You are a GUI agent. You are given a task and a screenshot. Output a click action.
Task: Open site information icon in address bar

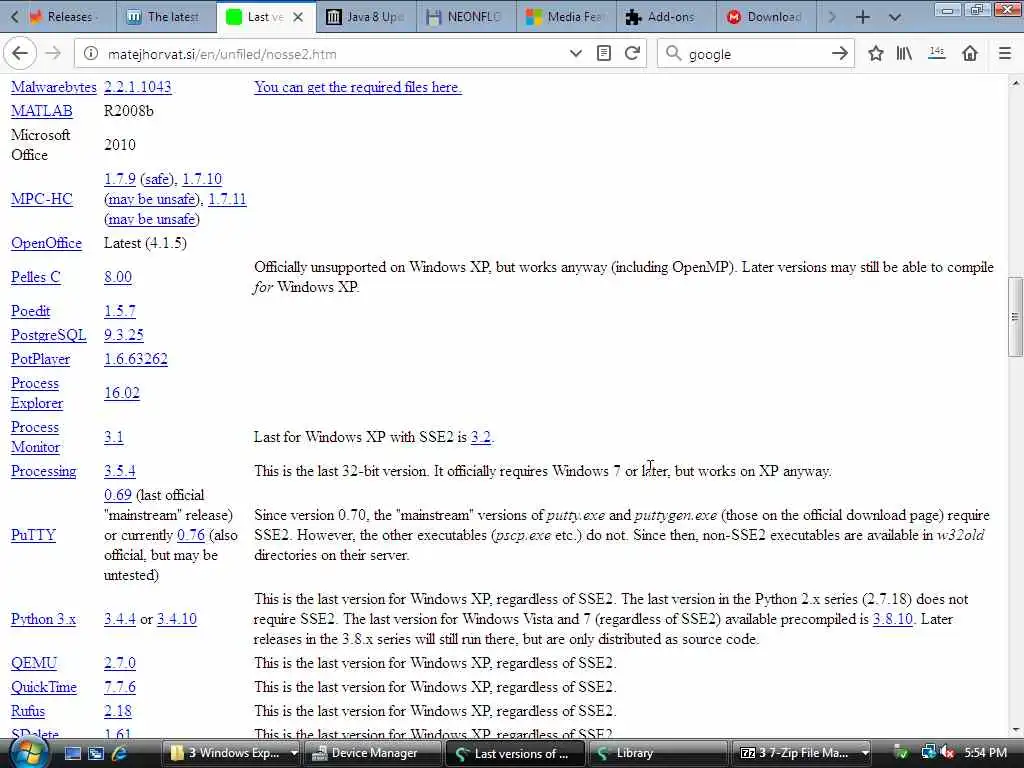coord(91,54)
